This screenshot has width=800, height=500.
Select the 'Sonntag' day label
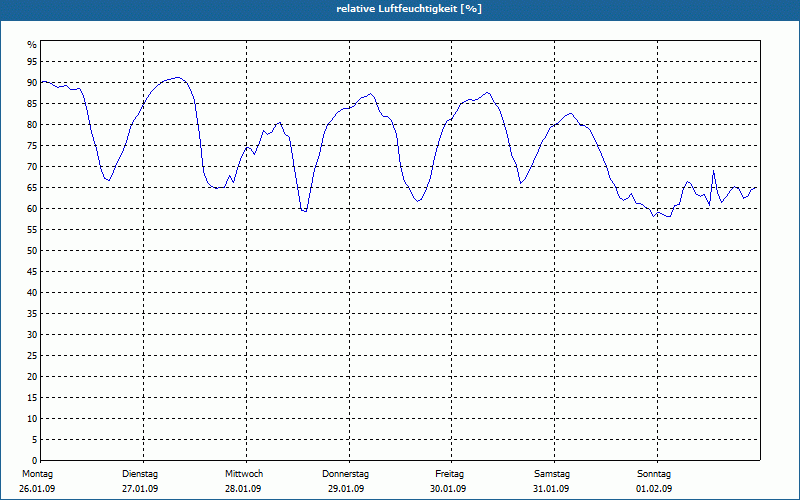[x=654, y=474]
